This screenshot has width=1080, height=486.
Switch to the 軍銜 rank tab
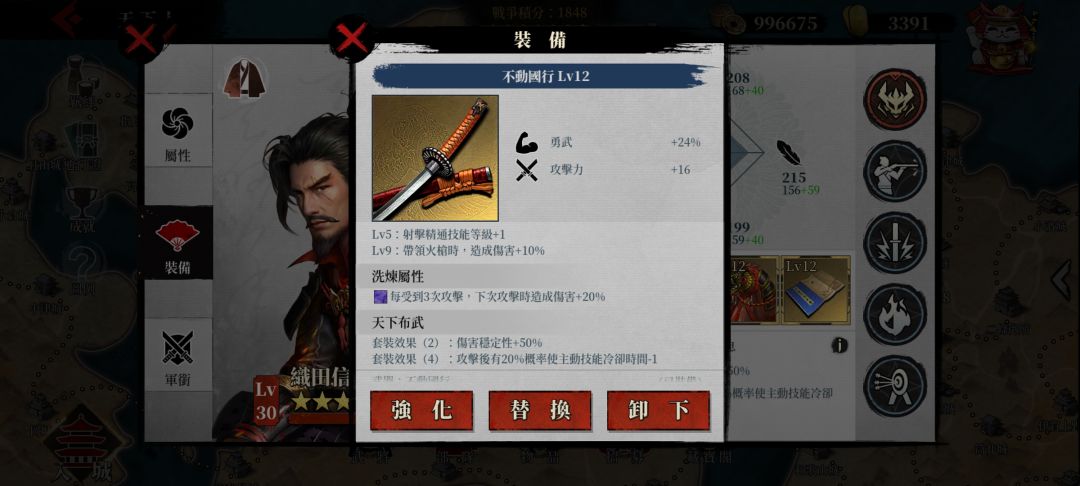coord(178,358)
